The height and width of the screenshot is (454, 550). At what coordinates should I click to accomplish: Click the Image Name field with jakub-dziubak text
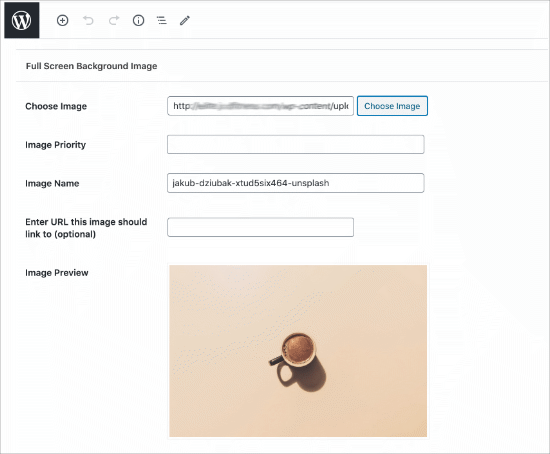tap(295, 183)
